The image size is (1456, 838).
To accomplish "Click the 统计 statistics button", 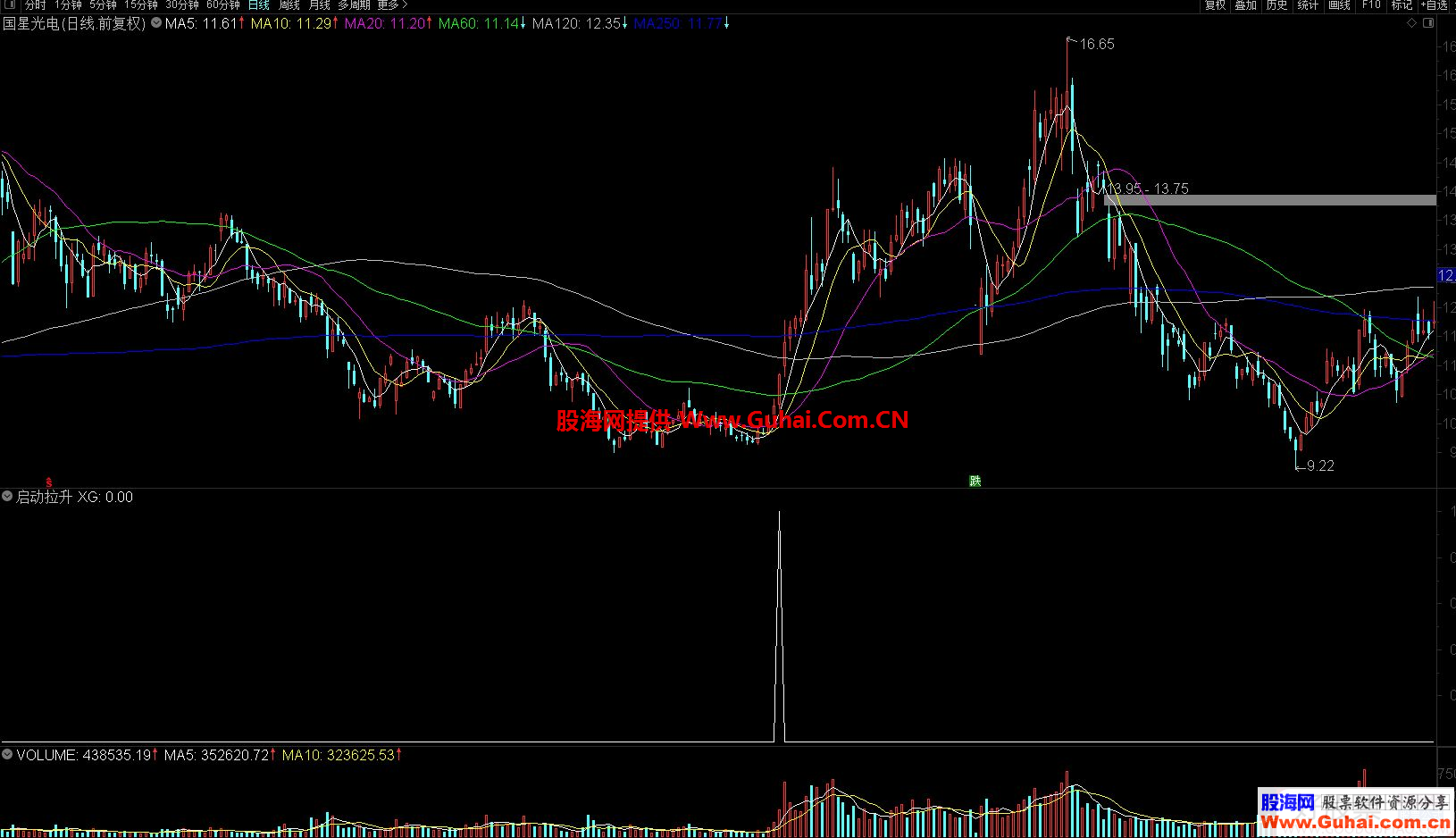I will click(1308, 4).
